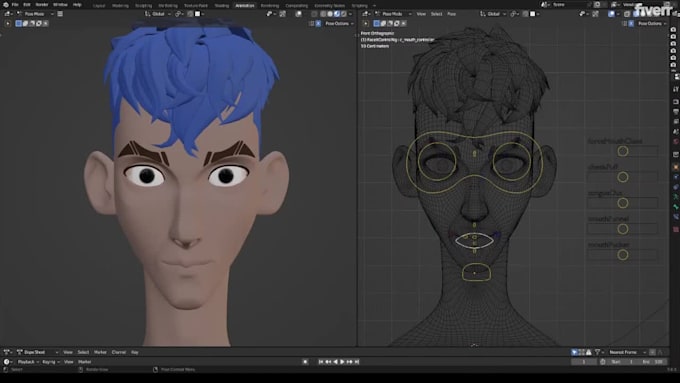Toggle overlays in right viewport
Viewport: 680px width, 383px height.
point(611,14)
